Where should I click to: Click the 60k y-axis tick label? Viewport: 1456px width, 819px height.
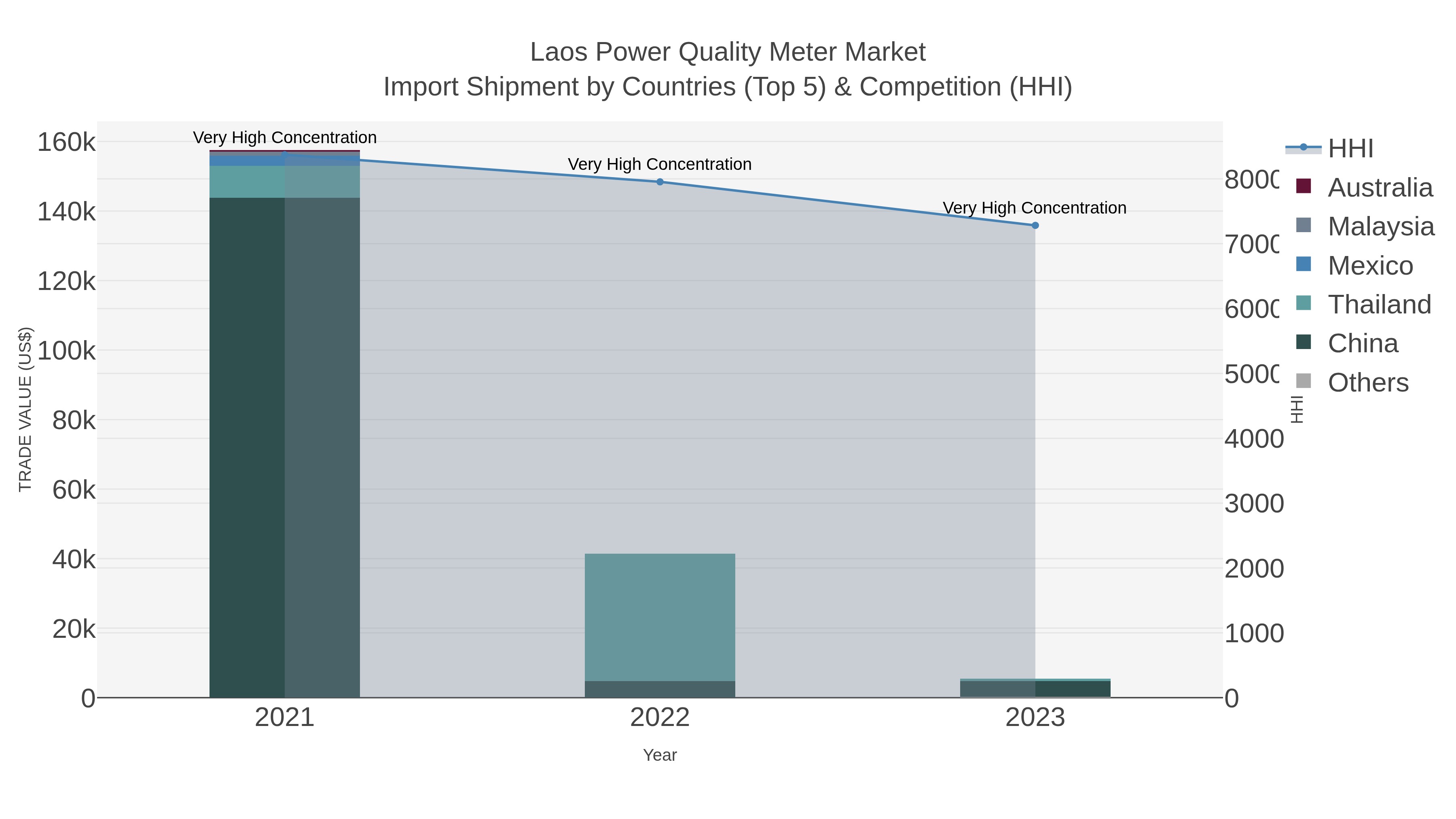74,490
